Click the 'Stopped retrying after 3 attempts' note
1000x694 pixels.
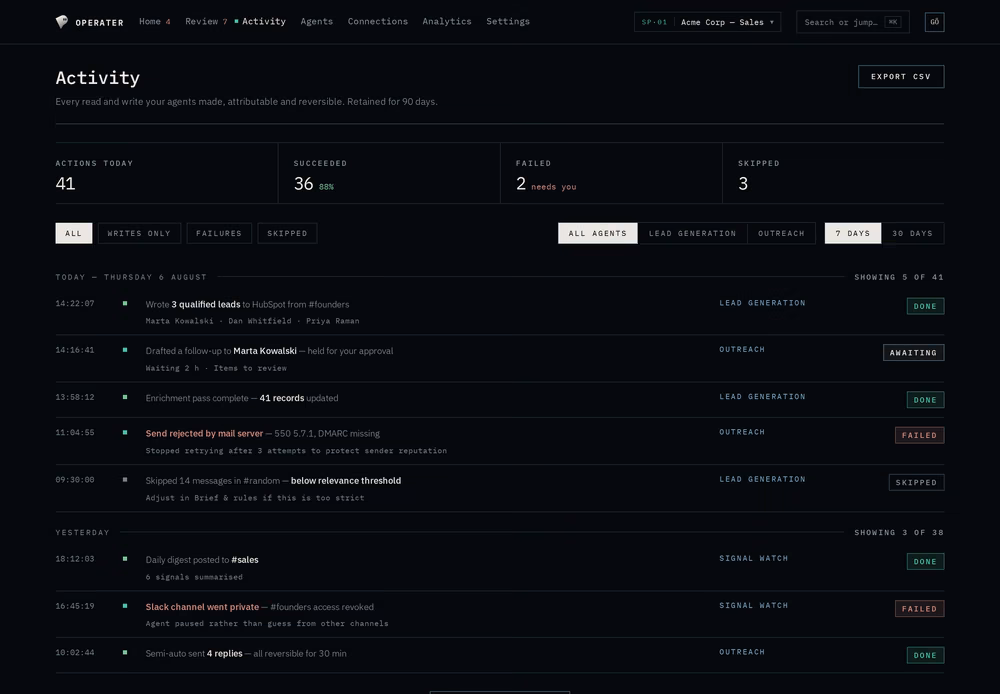(296, 450)
